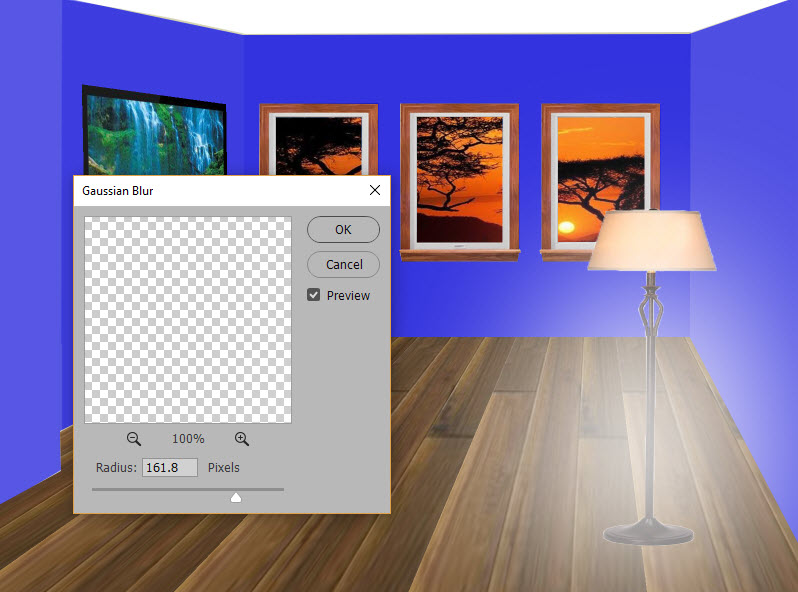Click the transparent checkerboard preview area

click(x=188, y=320)
